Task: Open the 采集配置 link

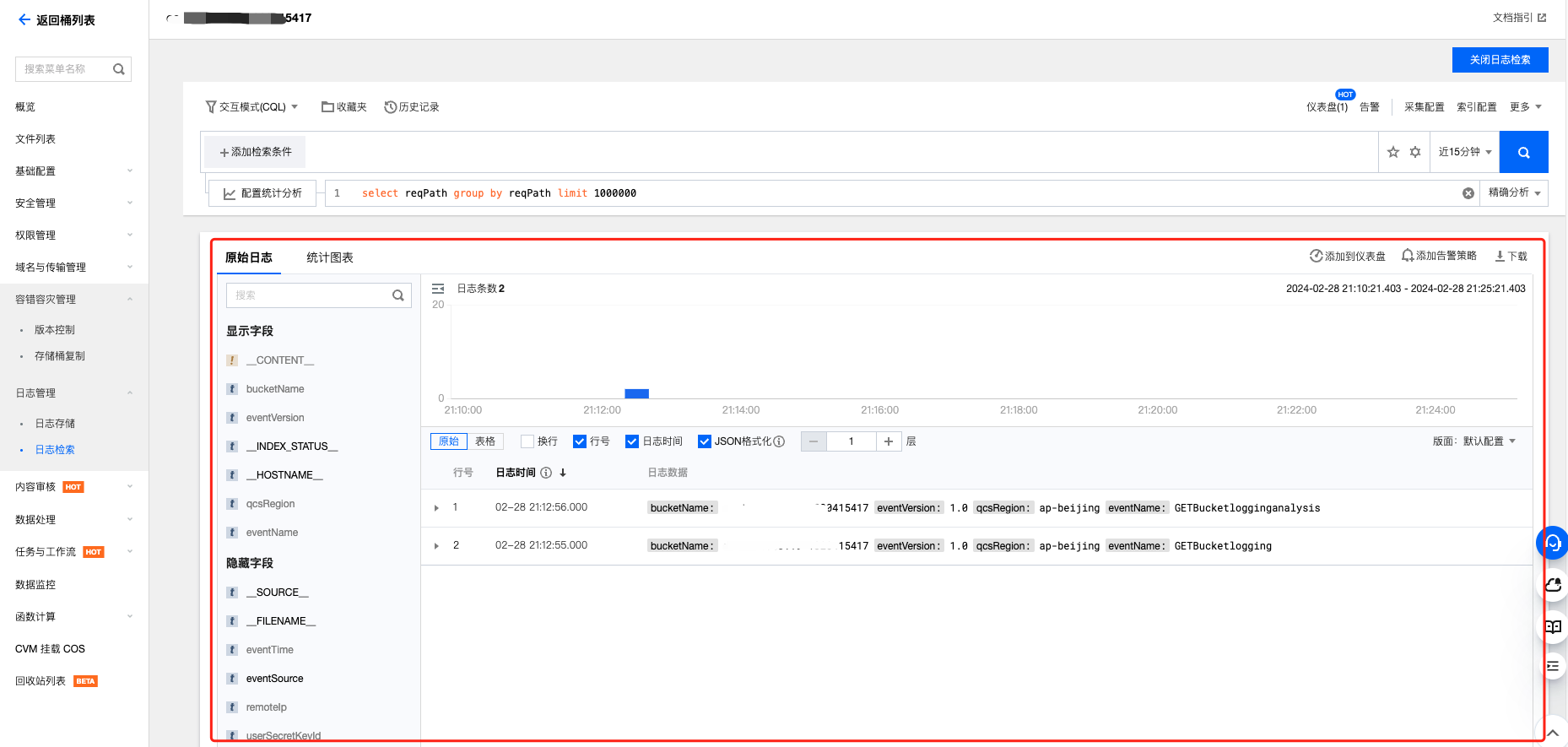Action: pos(1425,107)
